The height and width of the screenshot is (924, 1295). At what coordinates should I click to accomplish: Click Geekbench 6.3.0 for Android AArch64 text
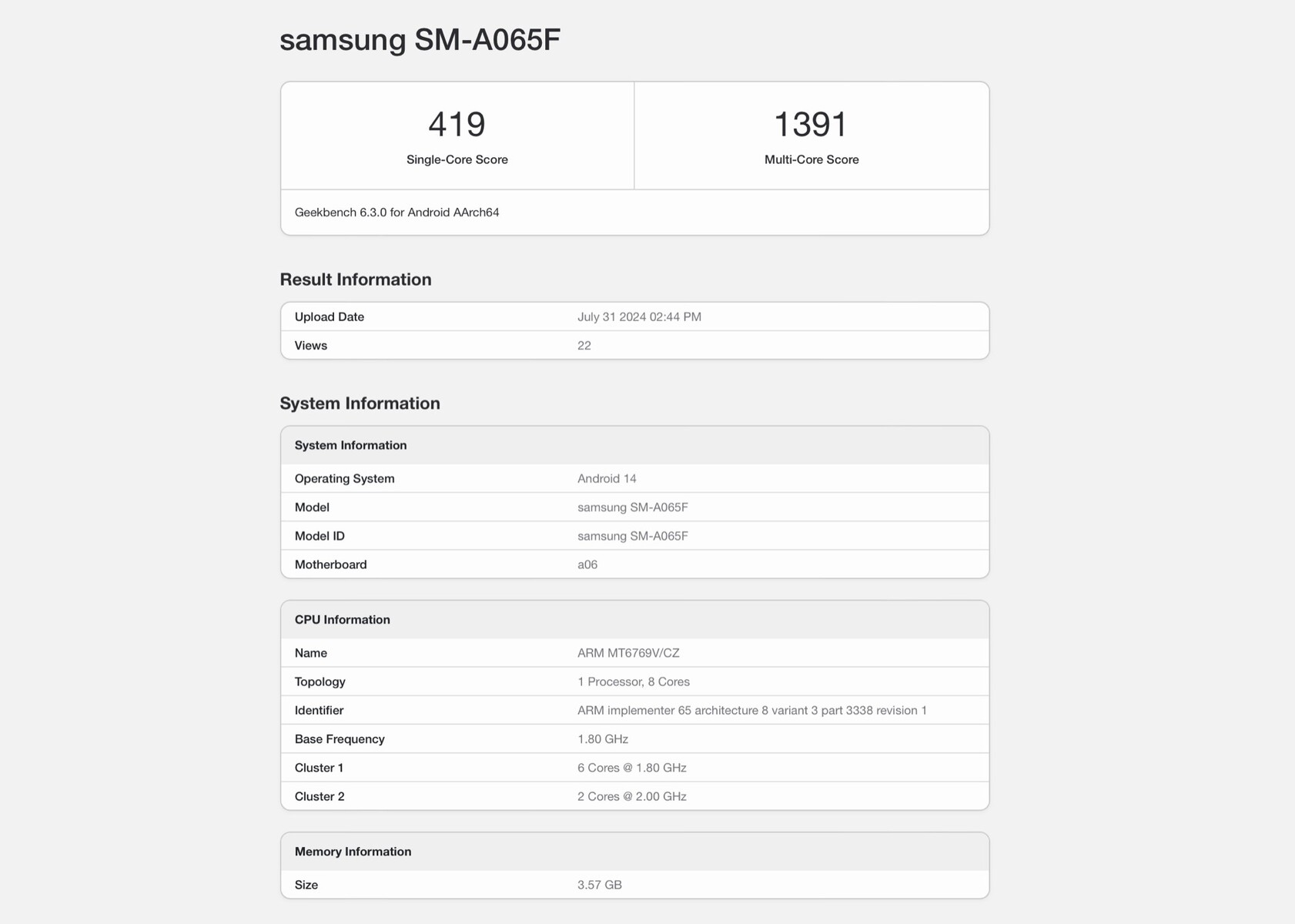(x=397, y=213)
